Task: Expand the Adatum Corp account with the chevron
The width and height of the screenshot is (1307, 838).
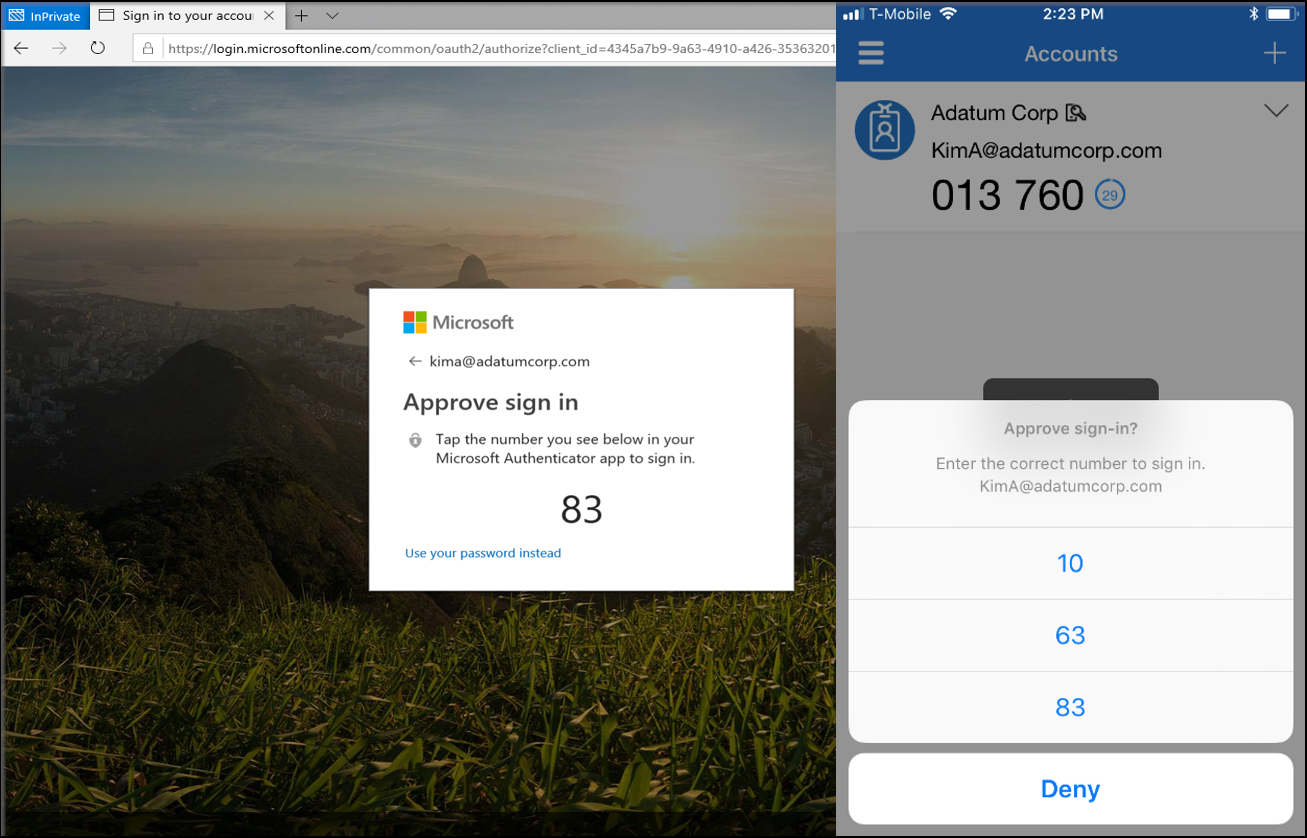Action: point(1277,111)
